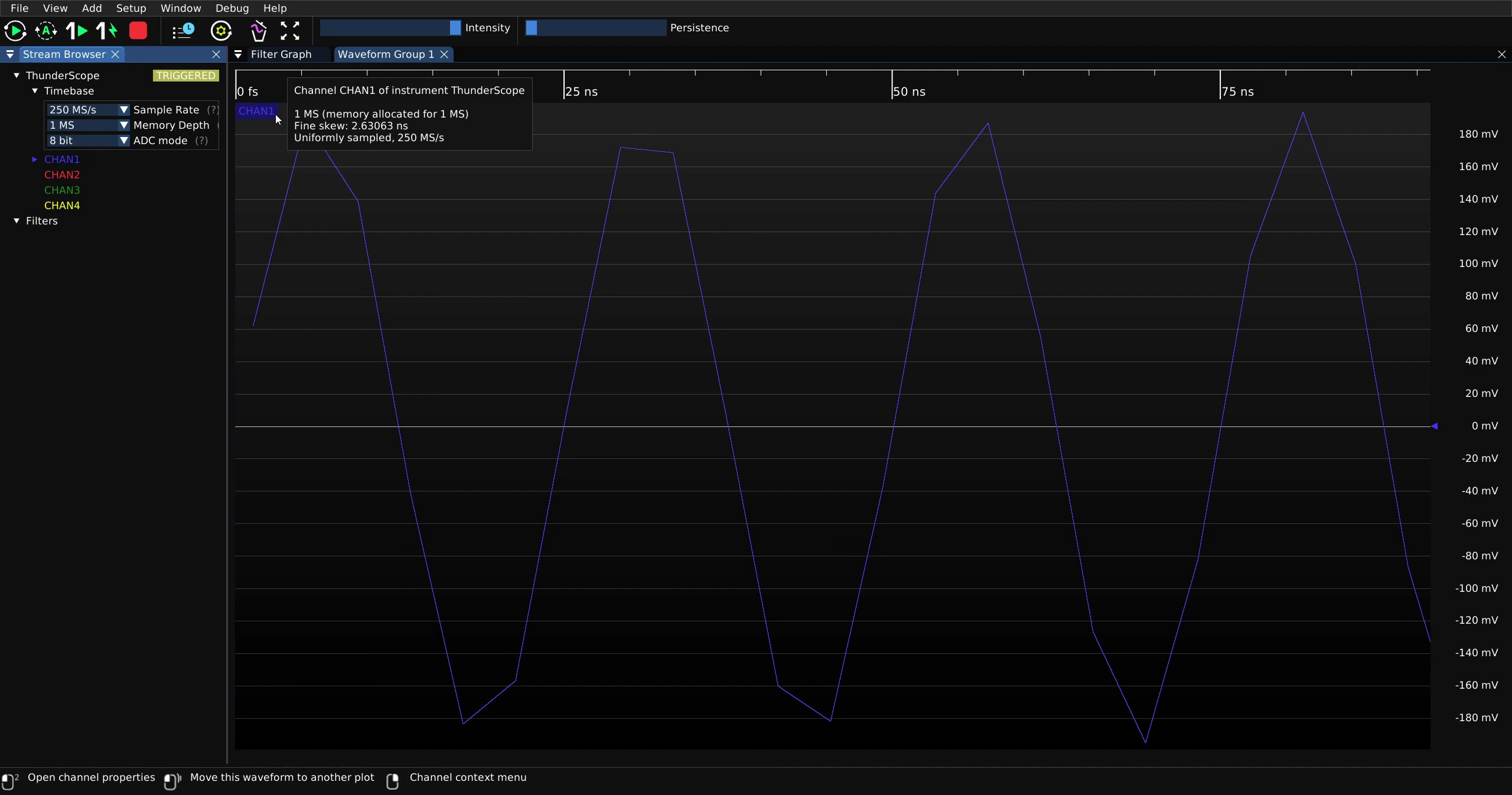Image resolution: width=1512 pixels, height=795 pixels.
Task: Open the Stream Browser dock options triangle
Action: pos(10,54)
